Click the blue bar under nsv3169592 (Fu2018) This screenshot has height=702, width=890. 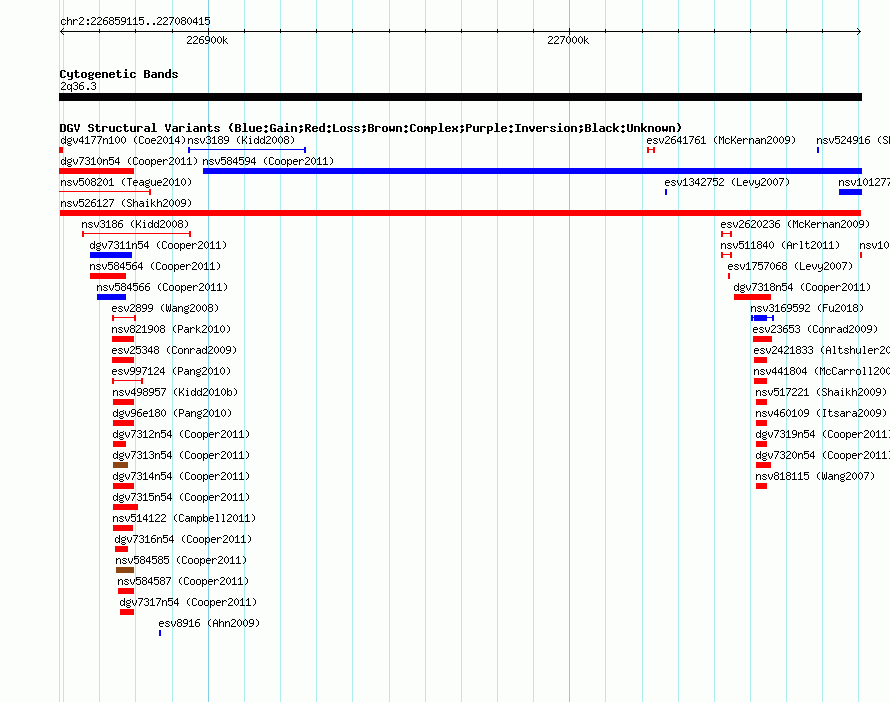762,318
